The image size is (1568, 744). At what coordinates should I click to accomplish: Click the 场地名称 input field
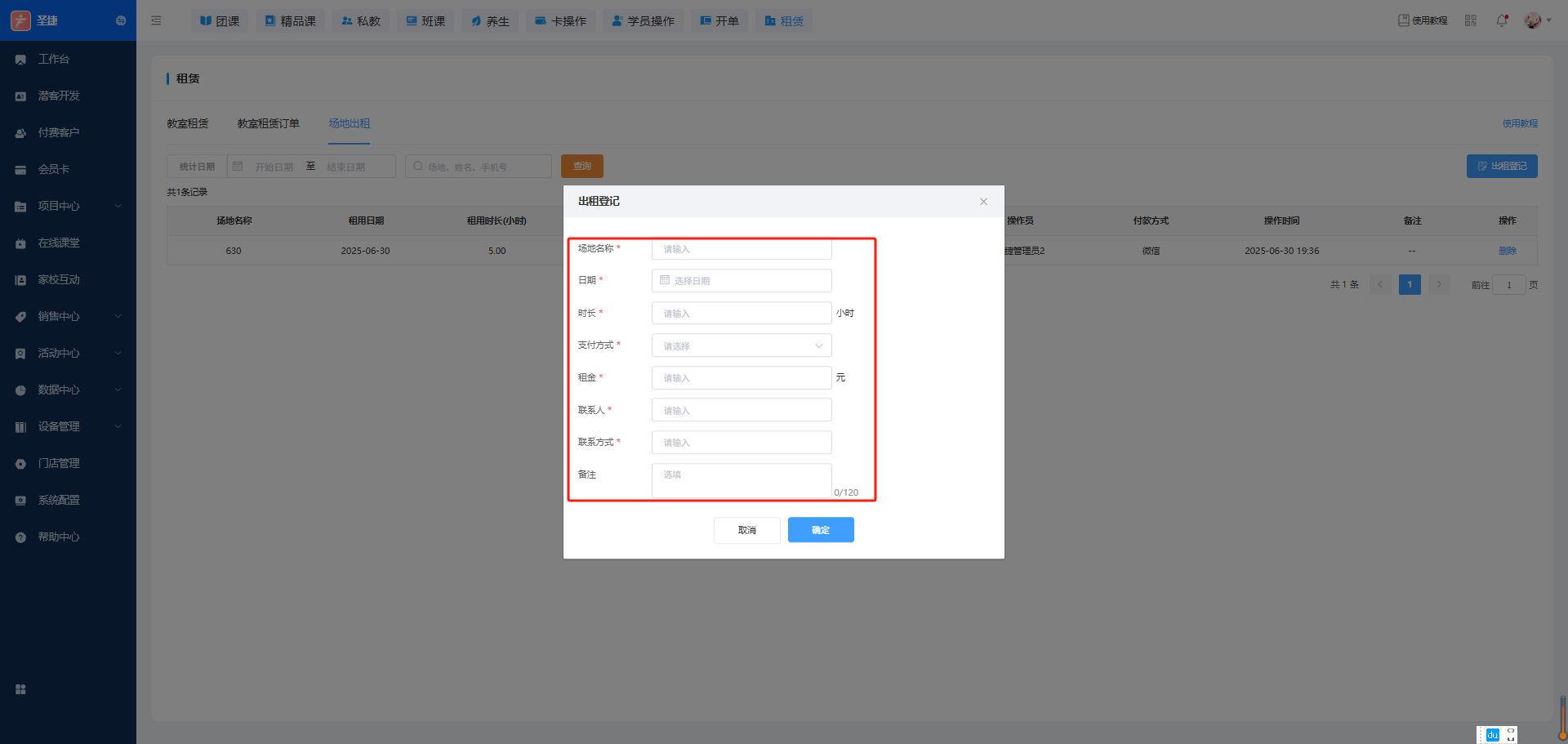pos(741,249)
